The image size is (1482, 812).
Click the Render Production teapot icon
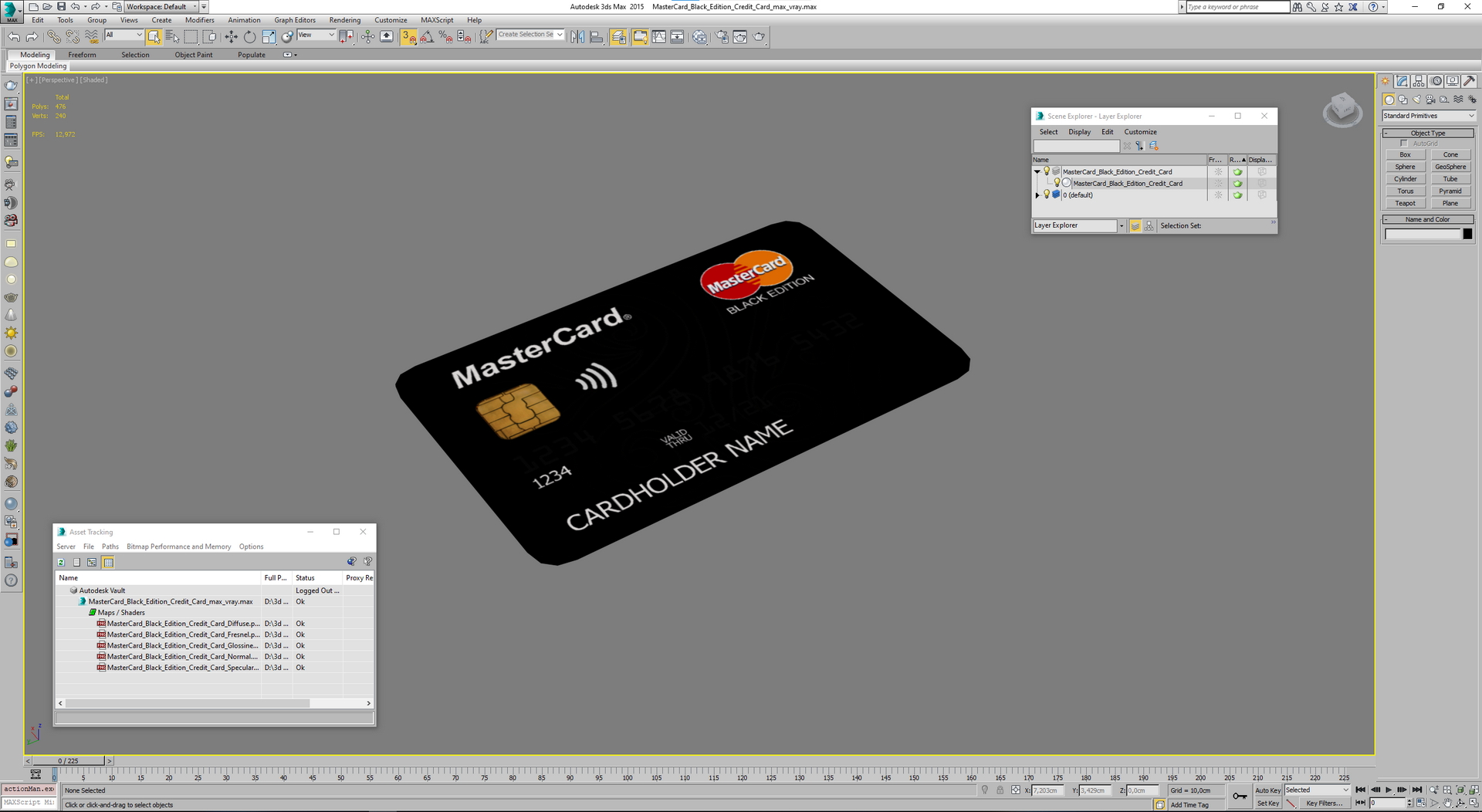[x=759, y=36]
